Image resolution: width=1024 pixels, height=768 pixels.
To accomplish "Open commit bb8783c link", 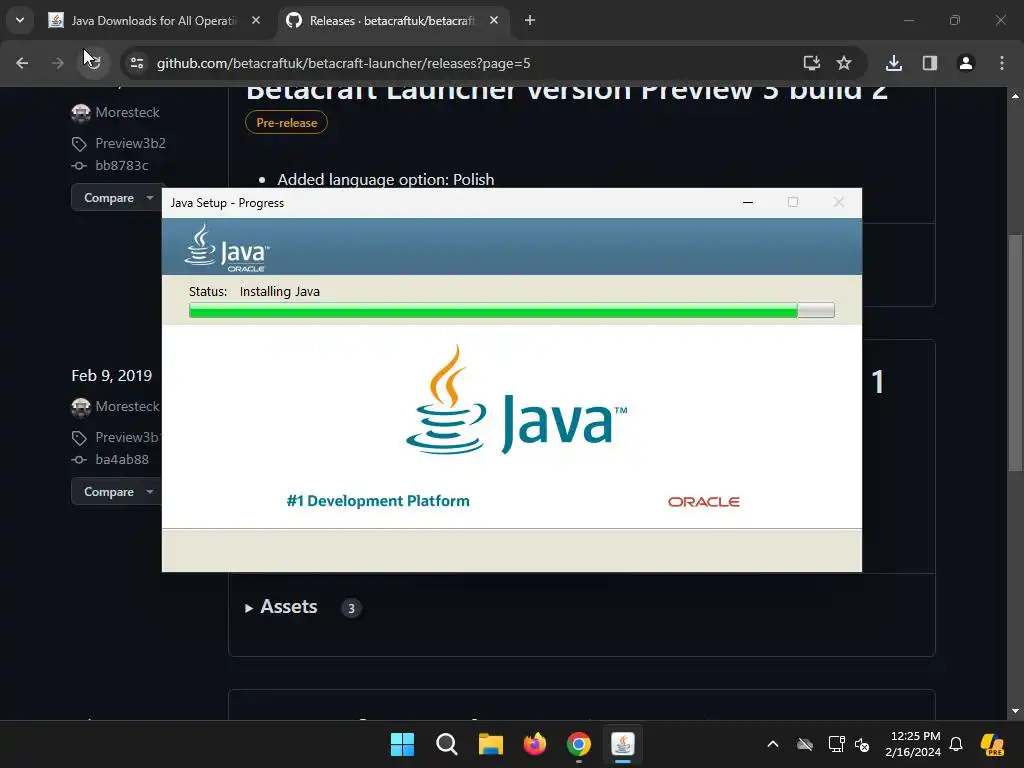I will [121, 165].
